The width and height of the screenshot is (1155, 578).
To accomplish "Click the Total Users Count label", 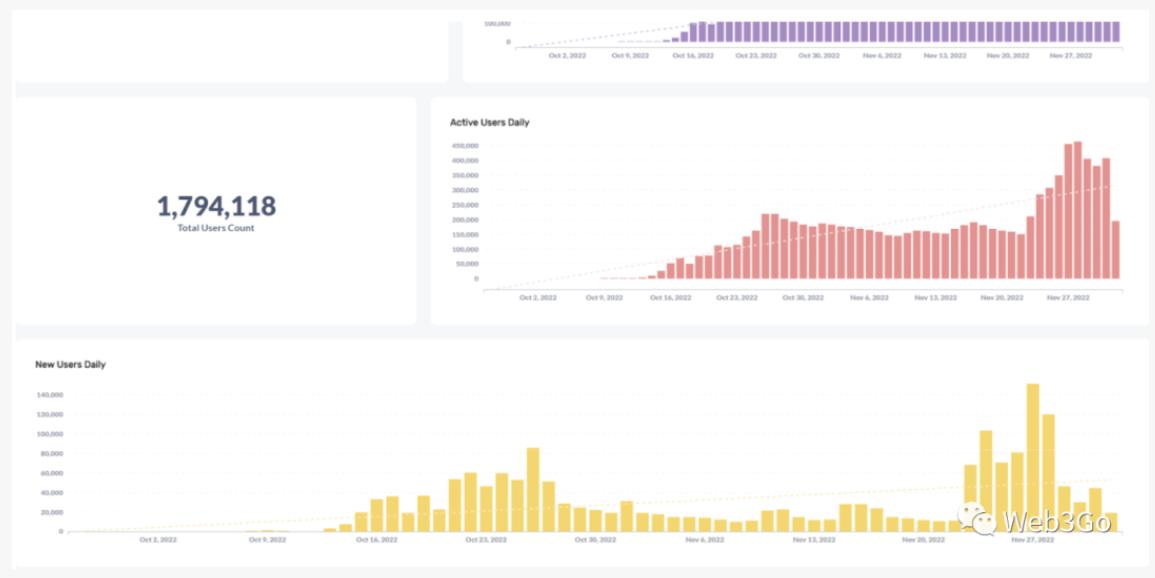I will coord(216,228).
